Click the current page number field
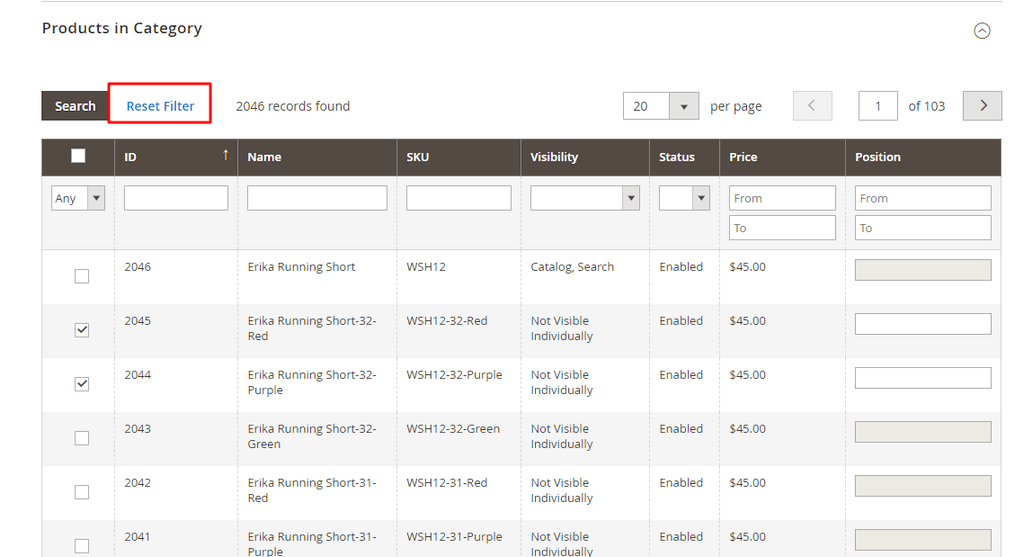 tap(878, 106)
